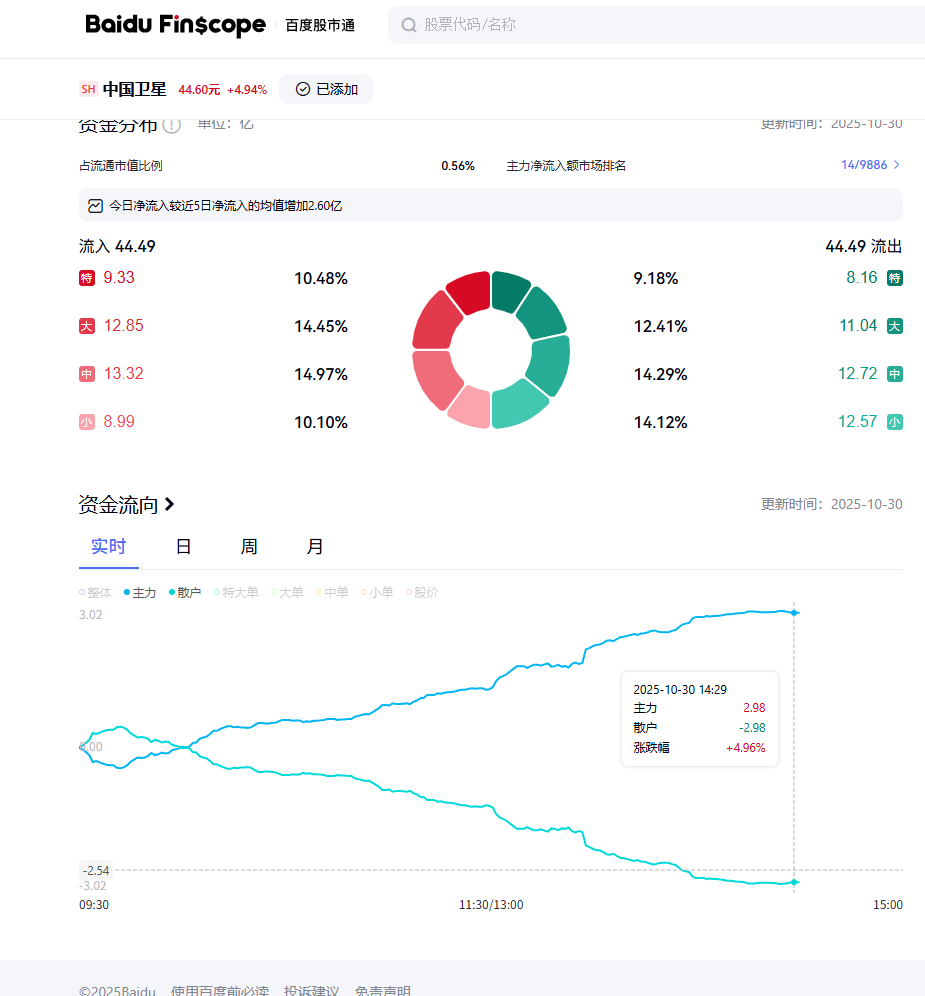Viewport: 925px width, 996px height.
Task: Click the red 中 inflow badge
Action: pyautogui.click(x=87, y=374)
